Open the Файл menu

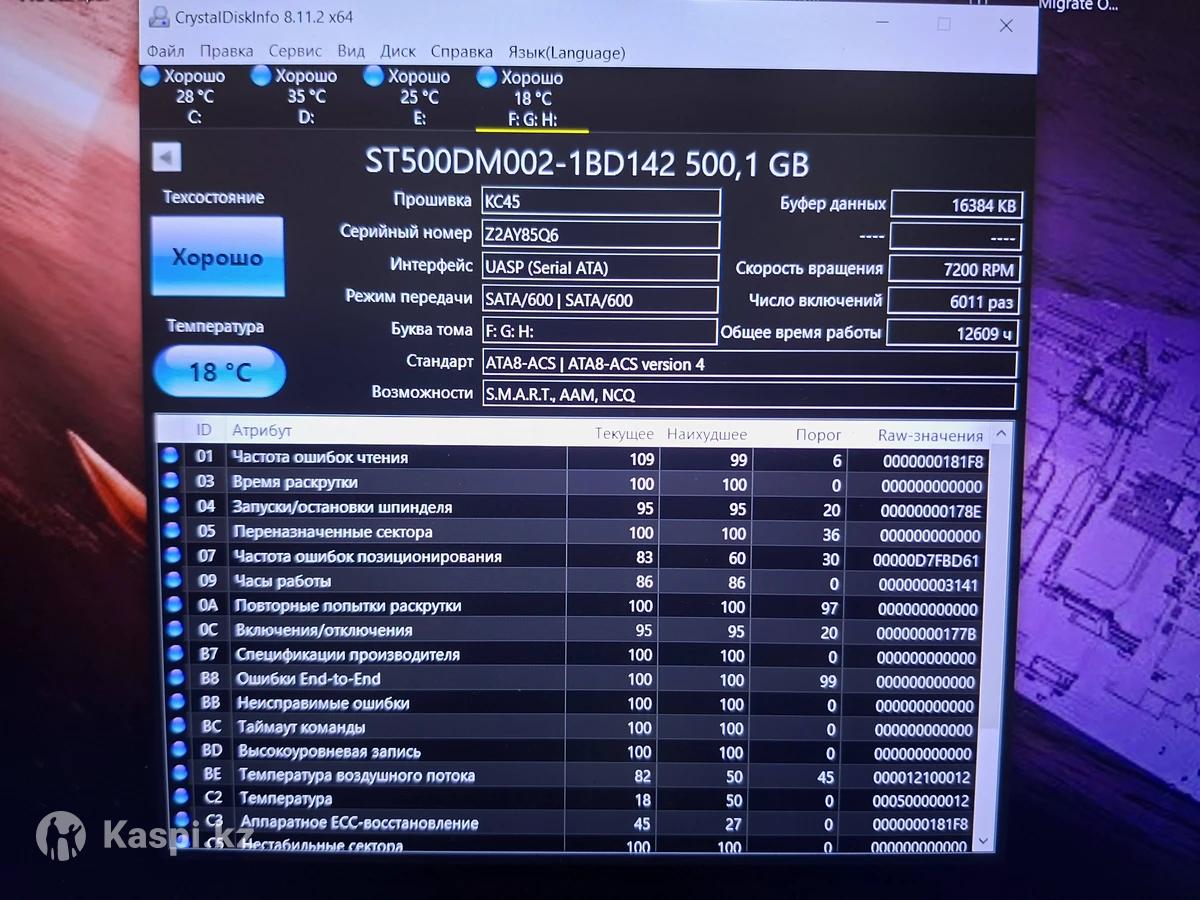tap(165, 51)
